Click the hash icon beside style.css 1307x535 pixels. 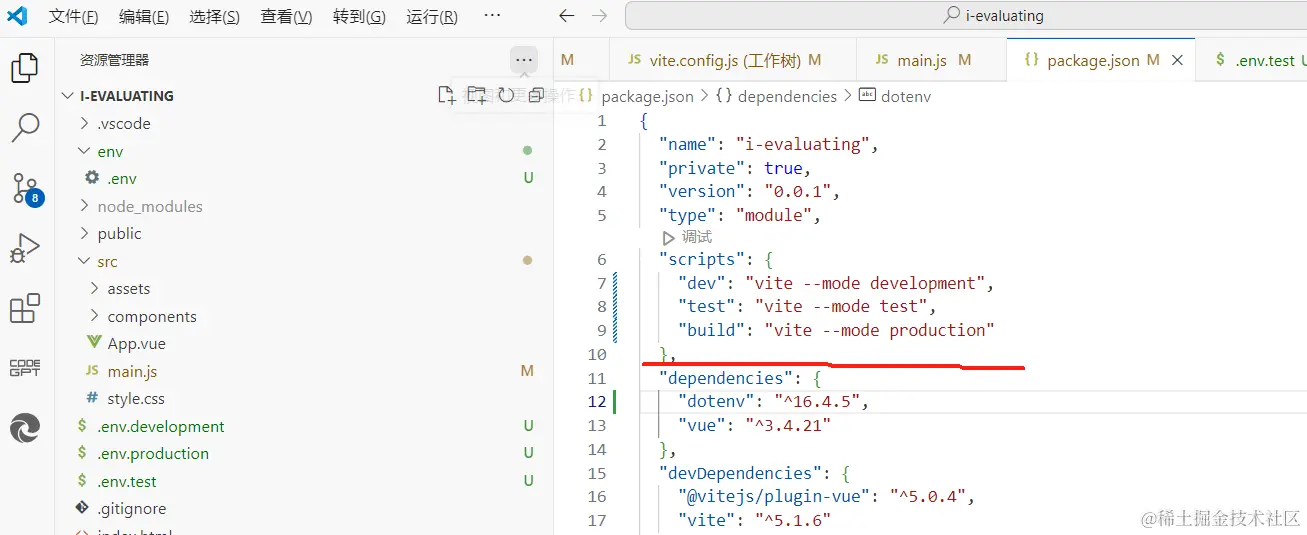92,398
